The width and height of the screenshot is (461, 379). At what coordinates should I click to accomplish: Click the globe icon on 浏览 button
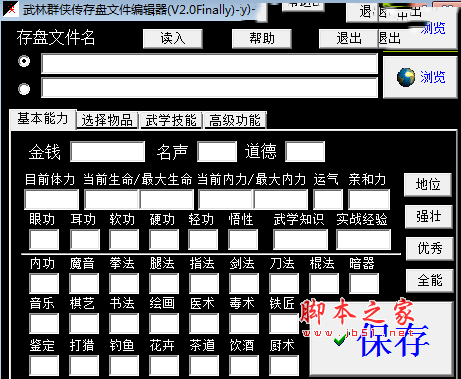coord(406,77)
